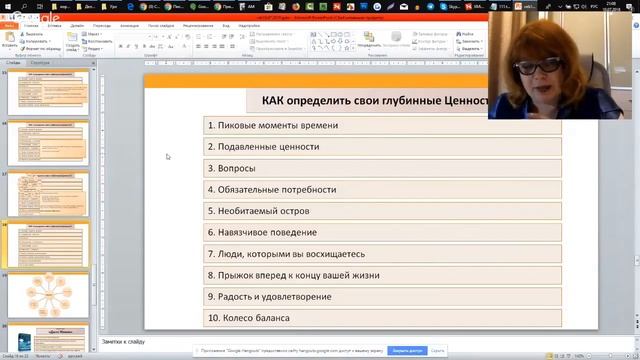Viewport: 640px width, 360px height.
Task: Toggle Strikethrough formatting
Action: pos(152,47)
